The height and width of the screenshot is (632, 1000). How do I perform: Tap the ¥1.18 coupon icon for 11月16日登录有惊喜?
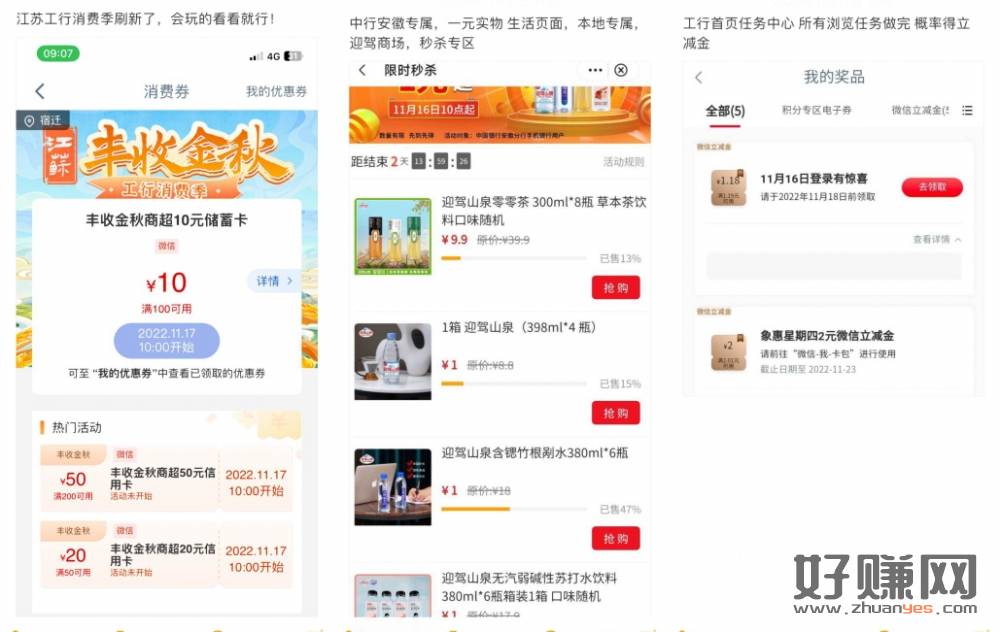728,187
